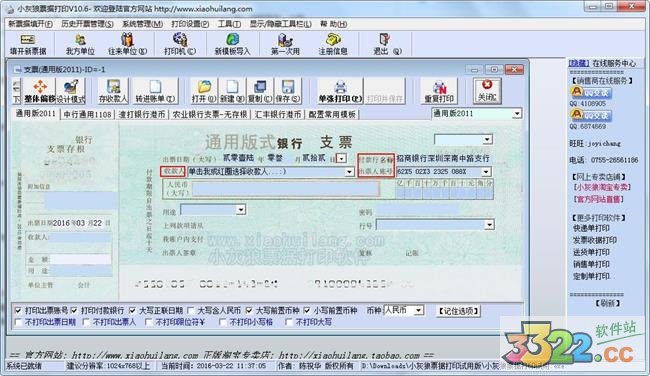650x376 pixels.
Task: Click the 填开新票据 toolbar icon
Action: [28, 45]
